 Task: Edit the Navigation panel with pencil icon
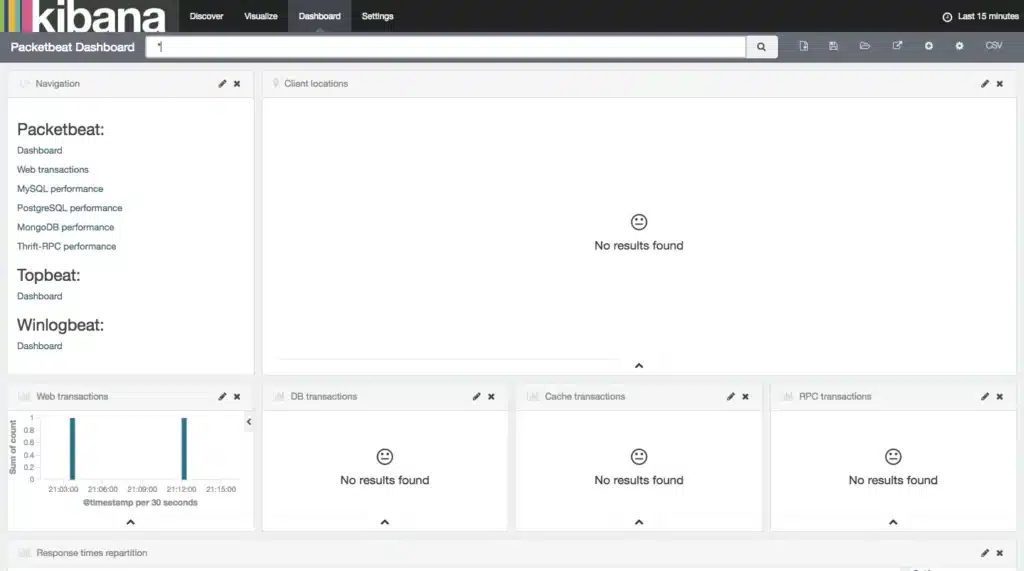[222, 84]
